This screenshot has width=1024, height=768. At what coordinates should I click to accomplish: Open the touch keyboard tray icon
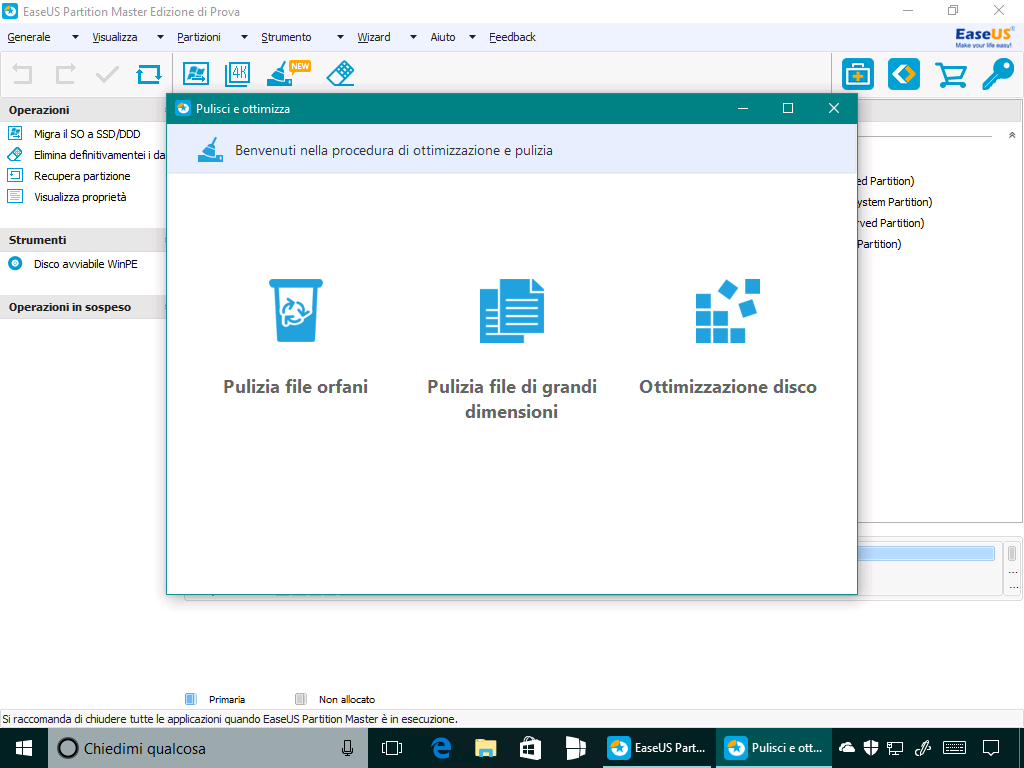point(954,748)
